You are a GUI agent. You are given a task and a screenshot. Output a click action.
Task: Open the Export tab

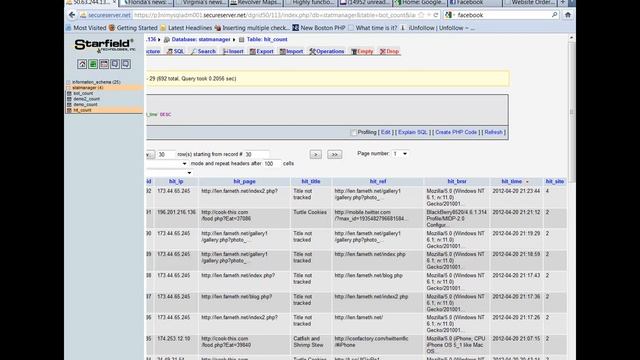click(x=262, y=51)
